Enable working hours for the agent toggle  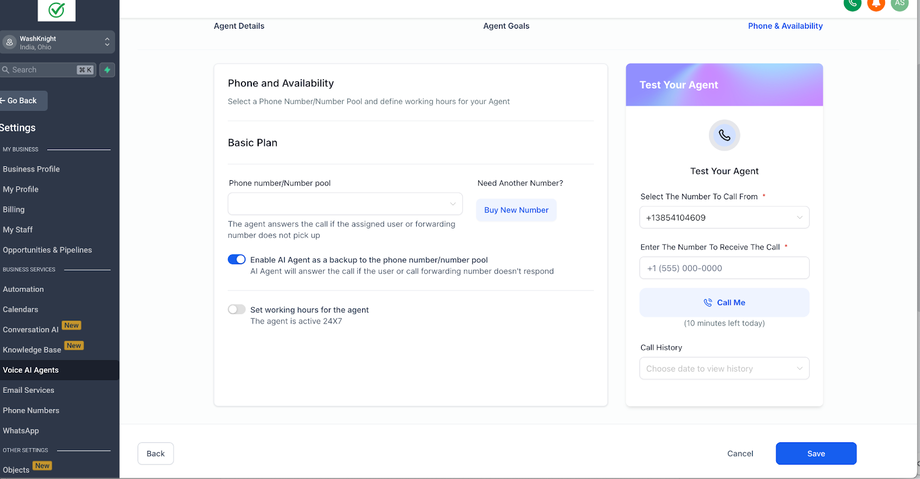[237, 310]
